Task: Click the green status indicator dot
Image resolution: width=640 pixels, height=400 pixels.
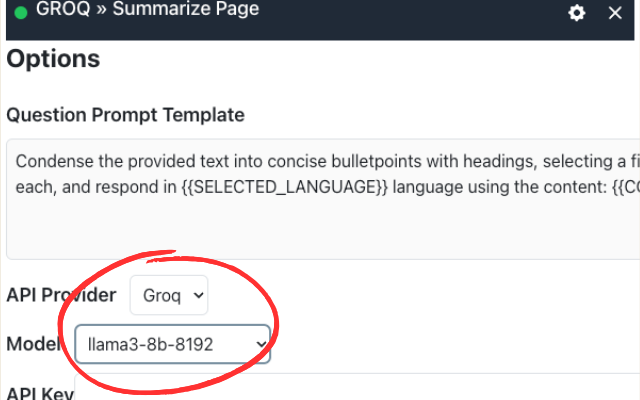Action: pos(20,13)
